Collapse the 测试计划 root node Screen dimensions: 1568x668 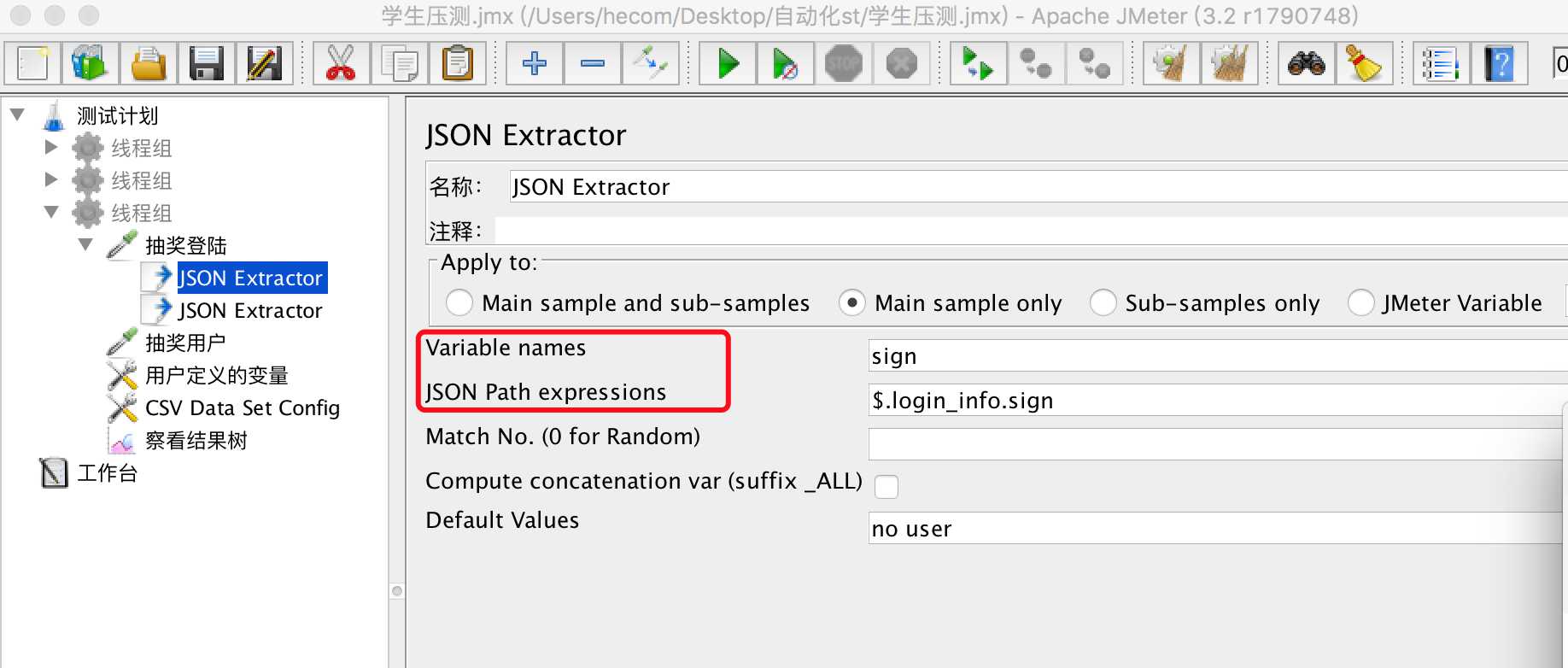click(x=17, y=114)
